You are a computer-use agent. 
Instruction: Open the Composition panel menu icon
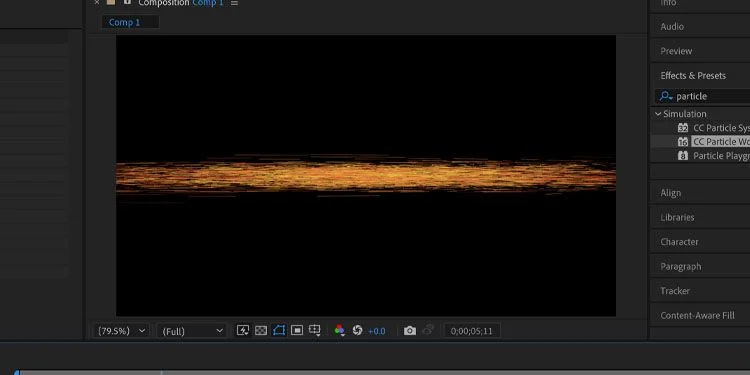pyautogui.click(x=234, y=3)
